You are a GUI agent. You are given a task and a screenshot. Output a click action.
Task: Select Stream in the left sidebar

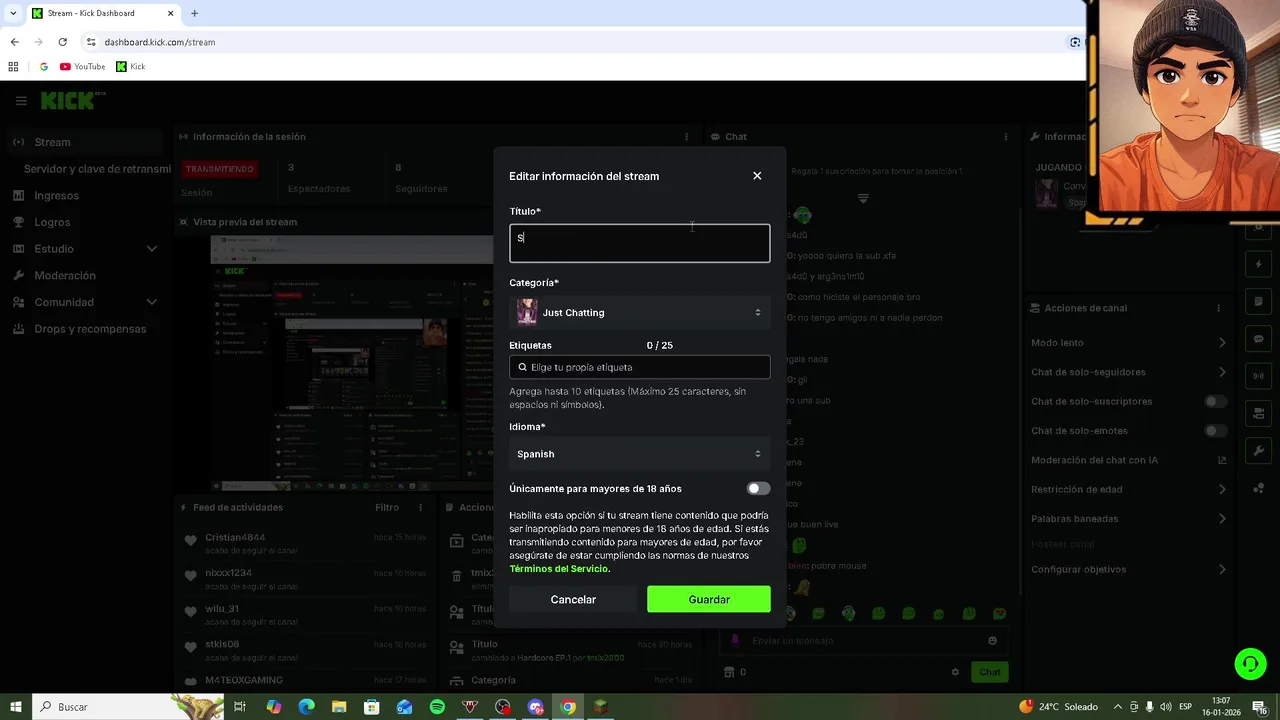pos(85,142)
